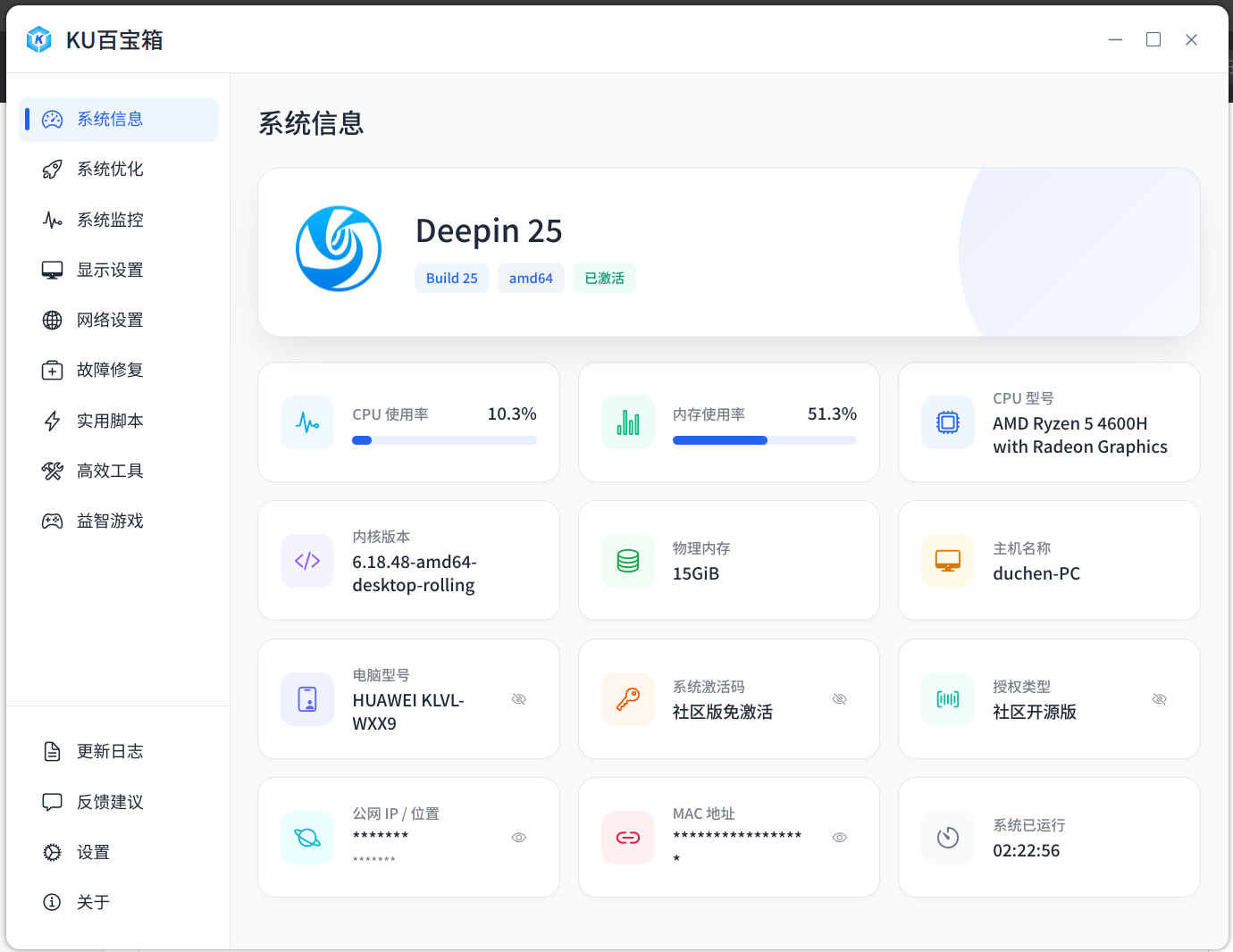Click the 电脑型号 device icon

307,699
